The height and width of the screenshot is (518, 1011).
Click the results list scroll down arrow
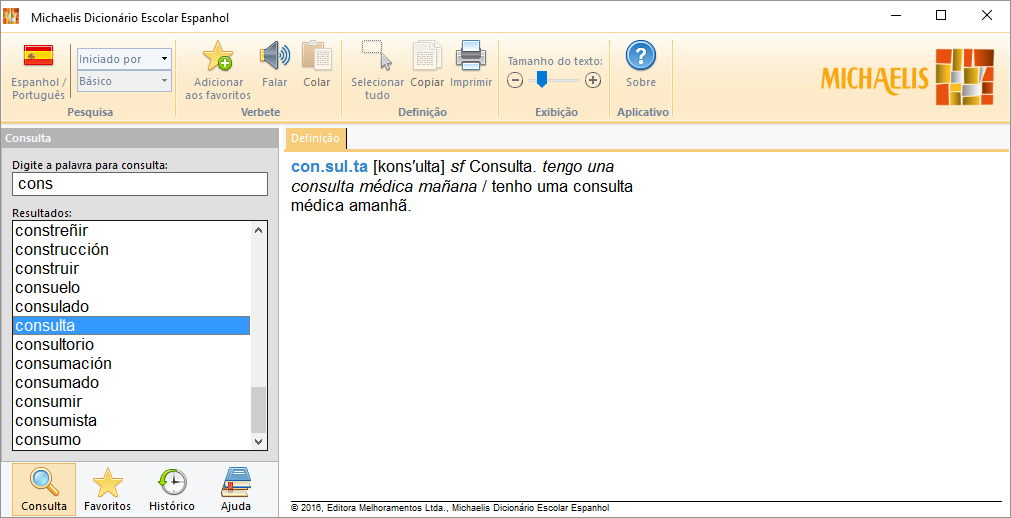259,441
